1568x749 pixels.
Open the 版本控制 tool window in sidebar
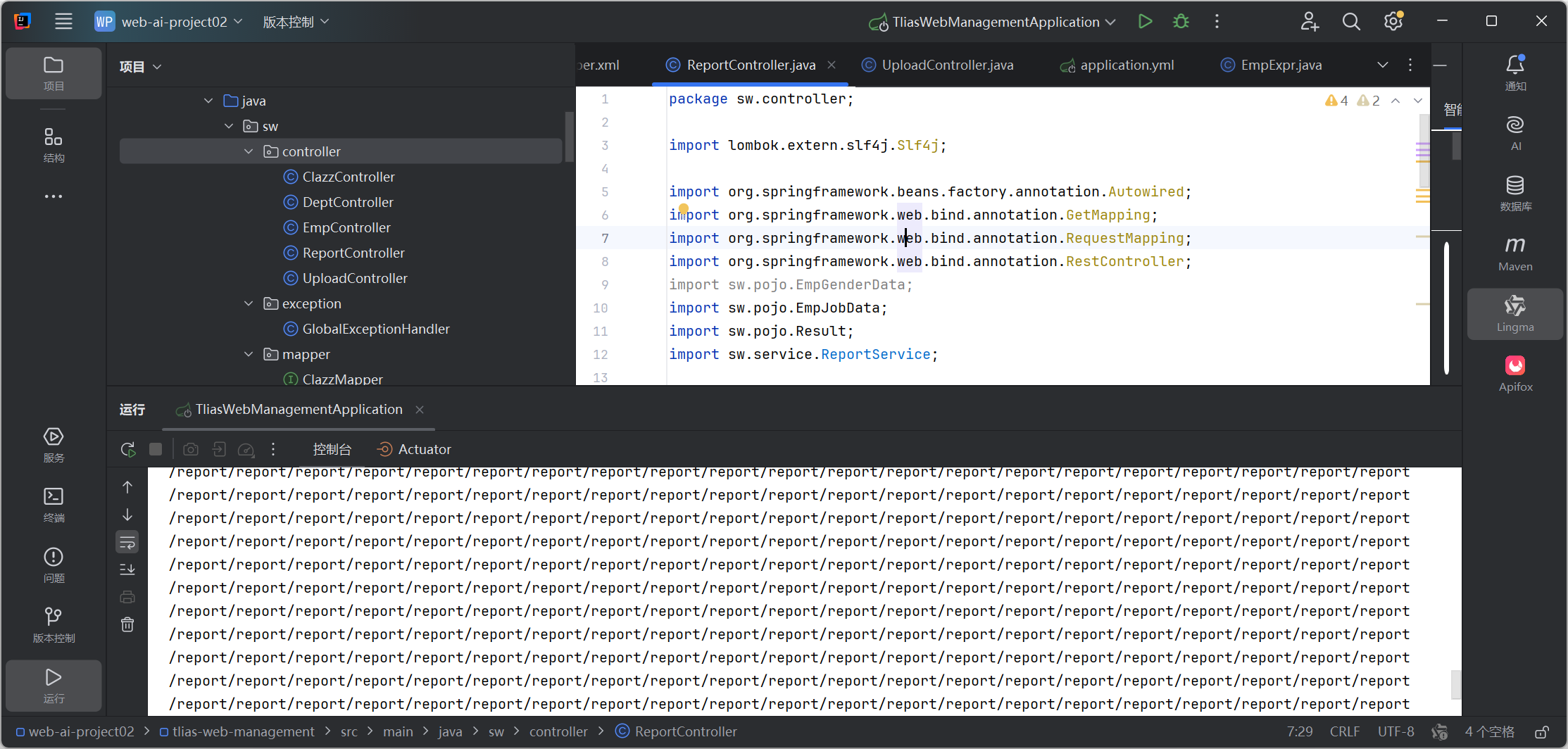54,625
